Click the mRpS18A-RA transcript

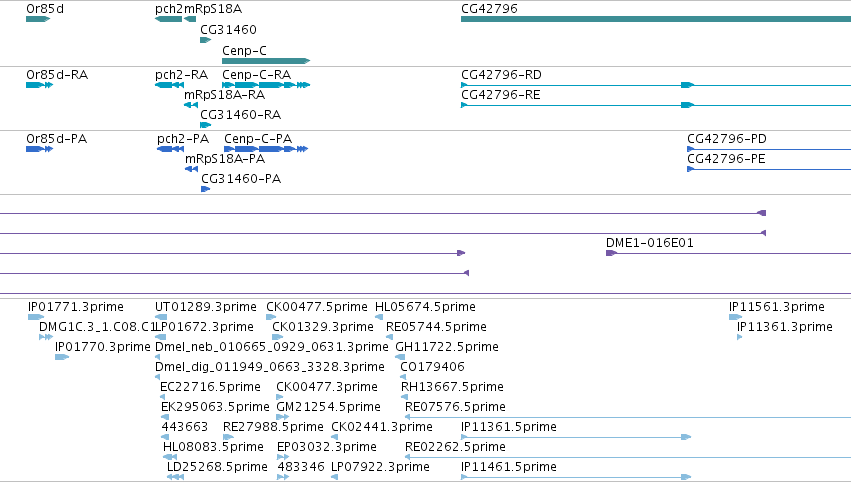tap(191, 105)
